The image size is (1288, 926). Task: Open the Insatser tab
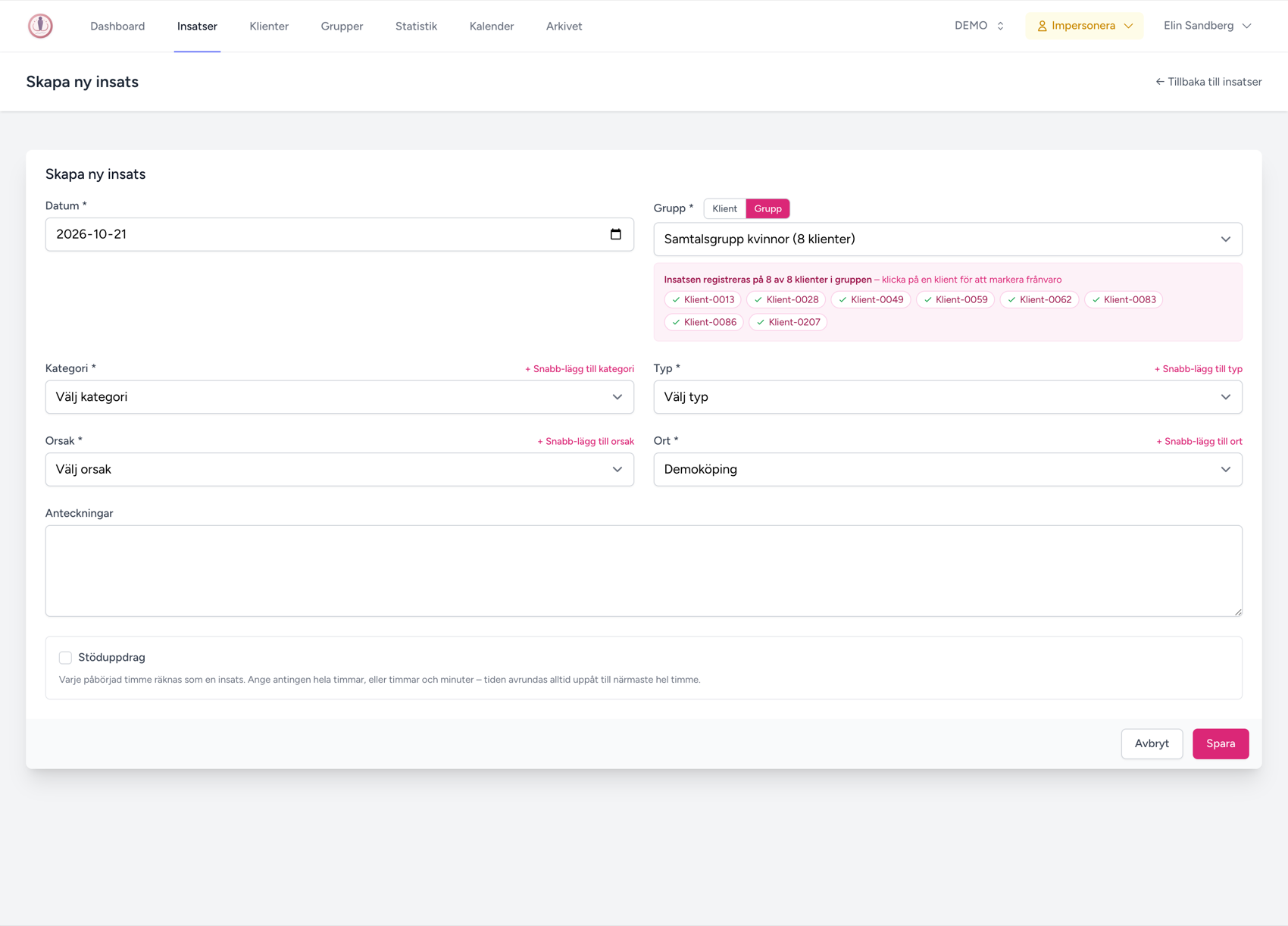click(x=197, y=27)
